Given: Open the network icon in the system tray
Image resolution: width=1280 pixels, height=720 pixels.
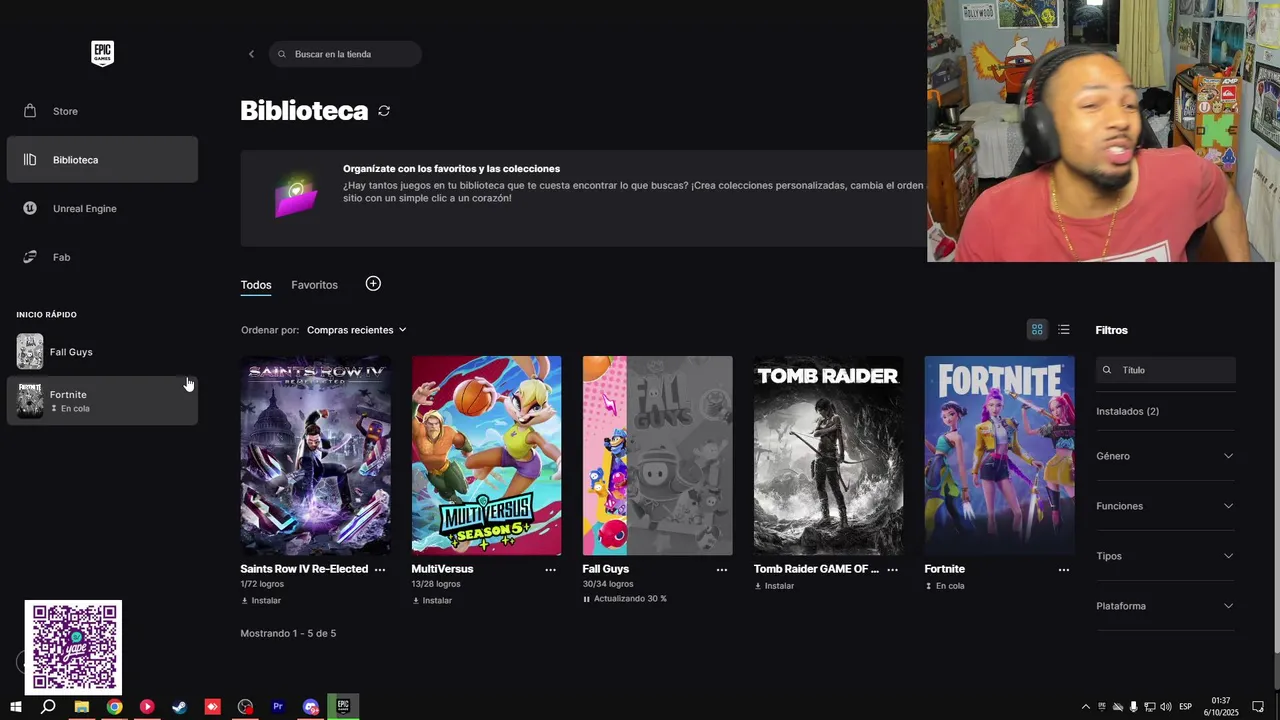Looking at the screenshot, I should pos(1150,707).
